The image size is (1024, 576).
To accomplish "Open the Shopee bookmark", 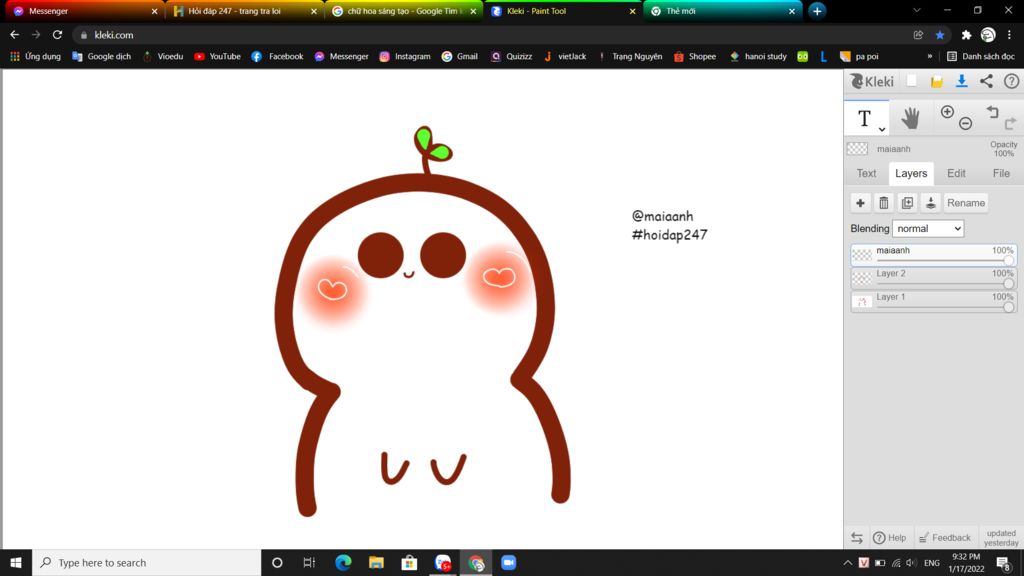I will coord(695,57).
